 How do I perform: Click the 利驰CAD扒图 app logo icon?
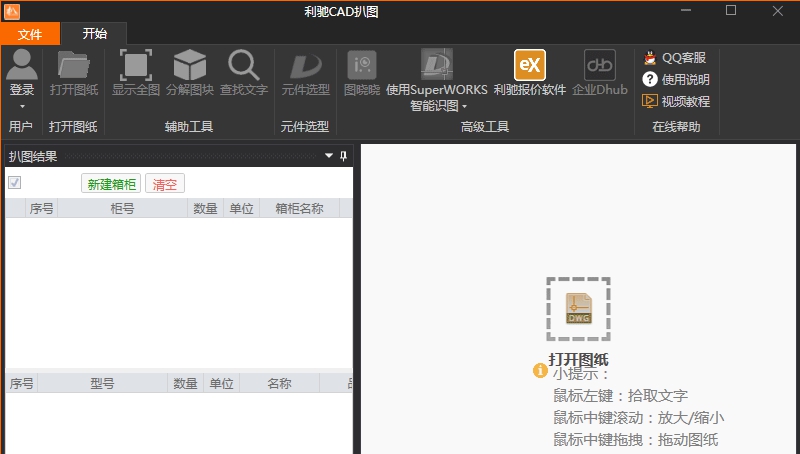coord(12,11)
